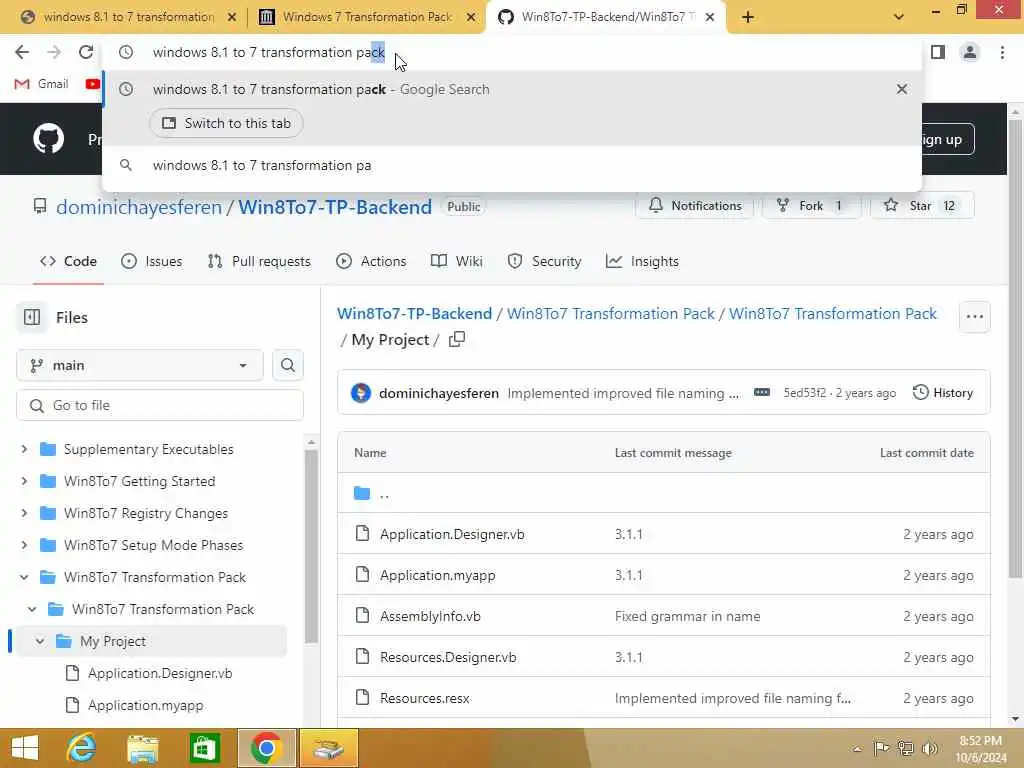The image size is (1024, 768).
Task: Open the Actions tab
Action: click(371, 261)
